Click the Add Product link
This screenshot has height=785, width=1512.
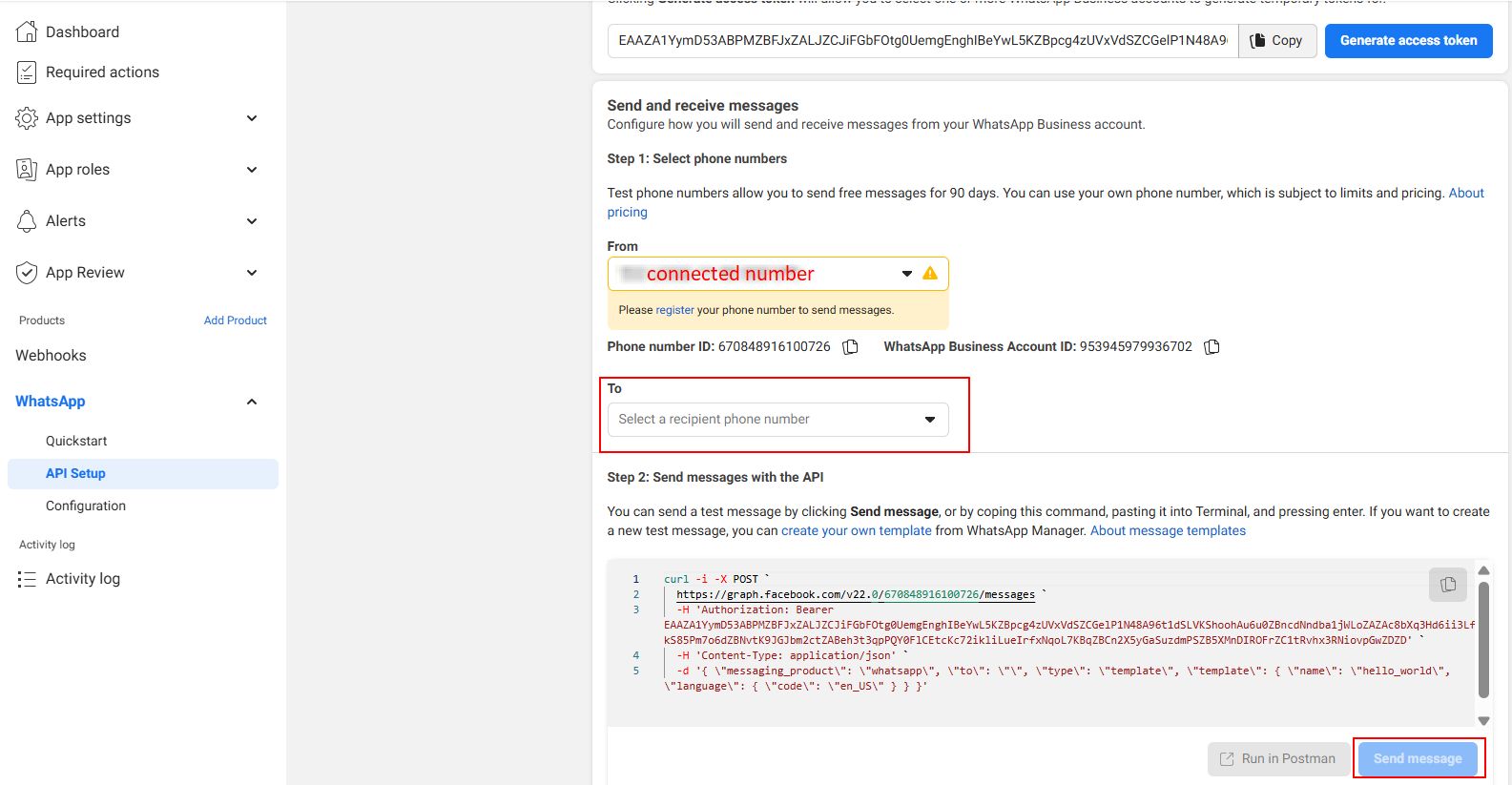point(235,320)
